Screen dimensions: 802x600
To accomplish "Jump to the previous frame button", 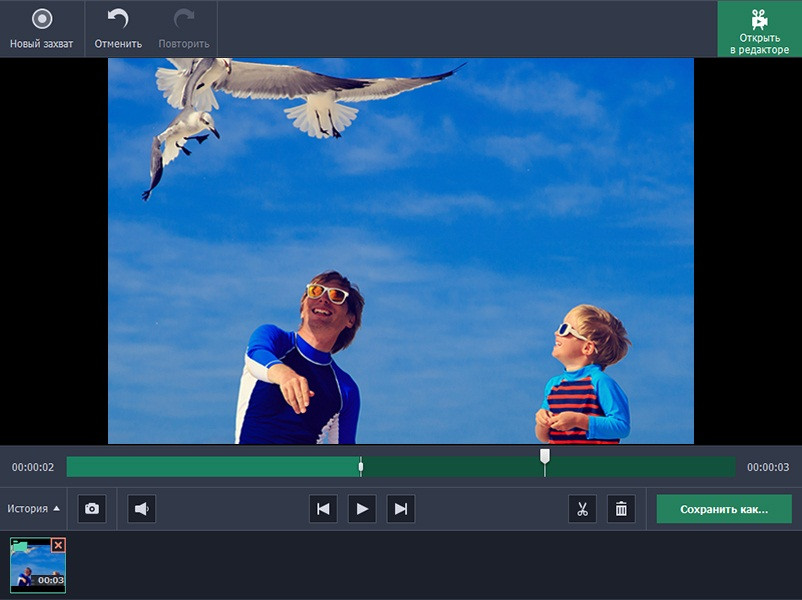I will [323, 509].
